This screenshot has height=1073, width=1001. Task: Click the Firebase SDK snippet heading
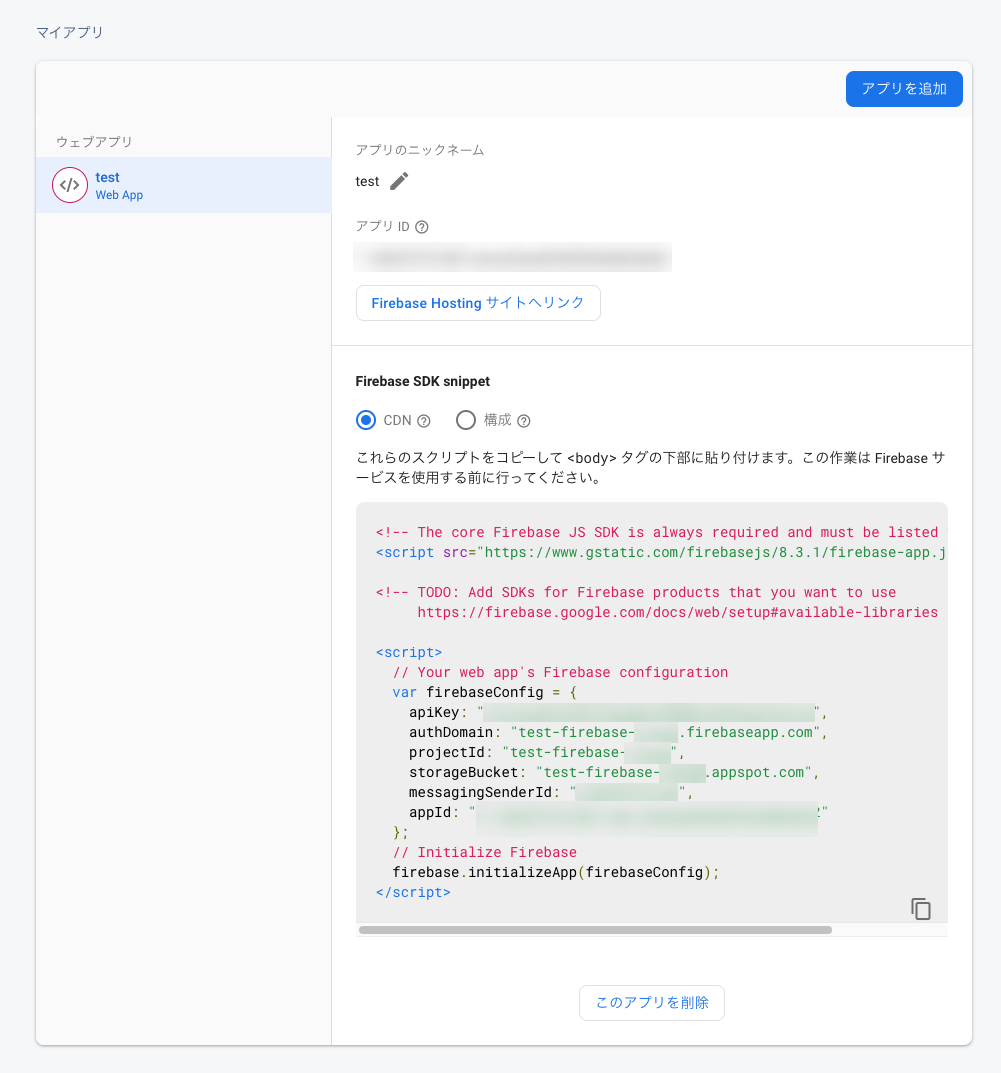423,381
